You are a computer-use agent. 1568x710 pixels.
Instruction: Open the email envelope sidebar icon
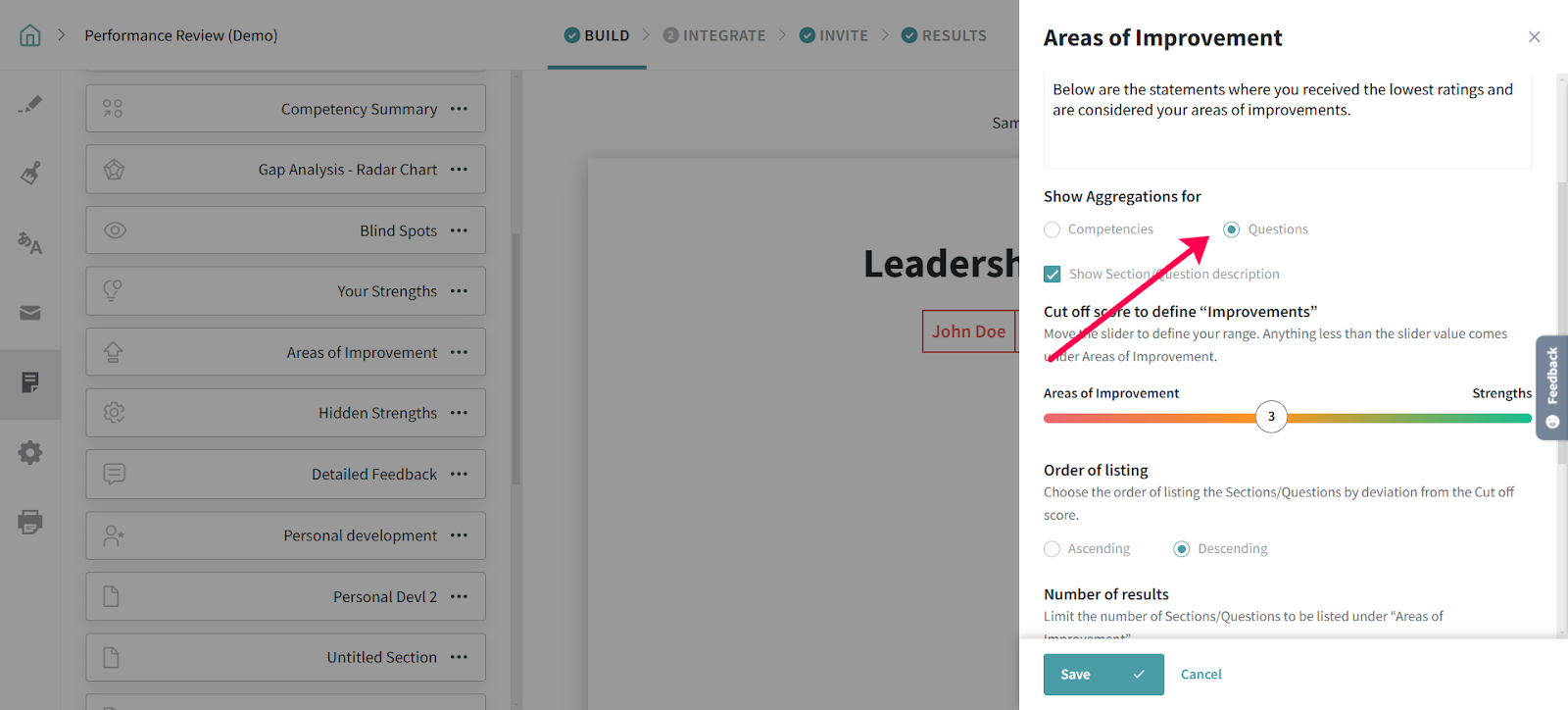point(30,313)
